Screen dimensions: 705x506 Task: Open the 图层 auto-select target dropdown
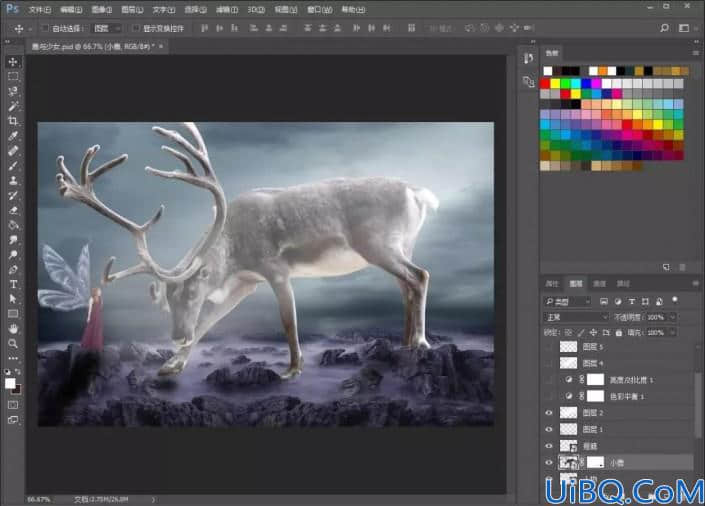coord(107,28)
